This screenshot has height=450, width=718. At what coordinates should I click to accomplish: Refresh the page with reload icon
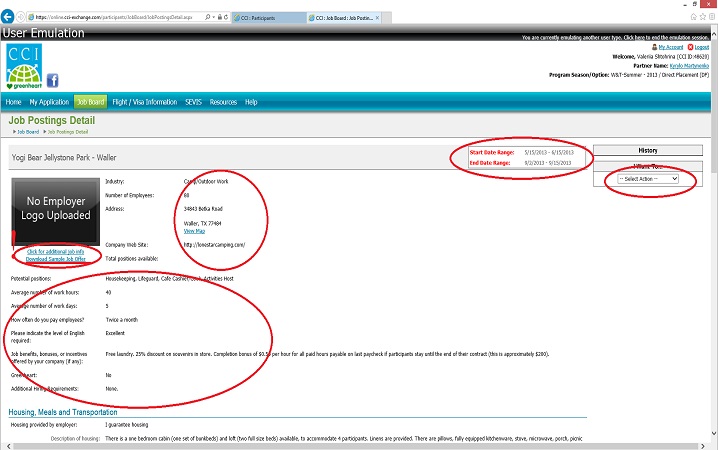tap(226, 17)
